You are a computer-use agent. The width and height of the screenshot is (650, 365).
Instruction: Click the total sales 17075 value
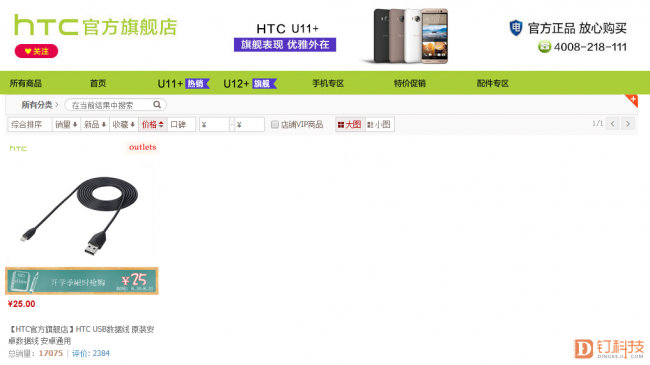pos(51,353)
